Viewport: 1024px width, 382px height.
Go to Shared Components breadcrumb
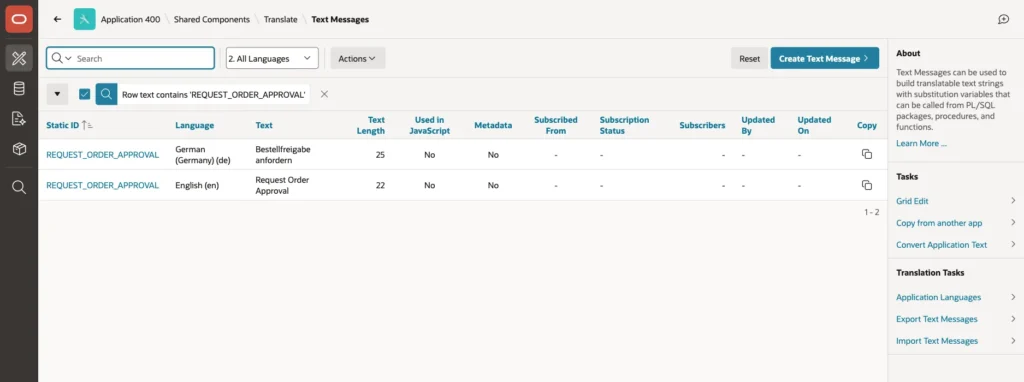(212, 20)
